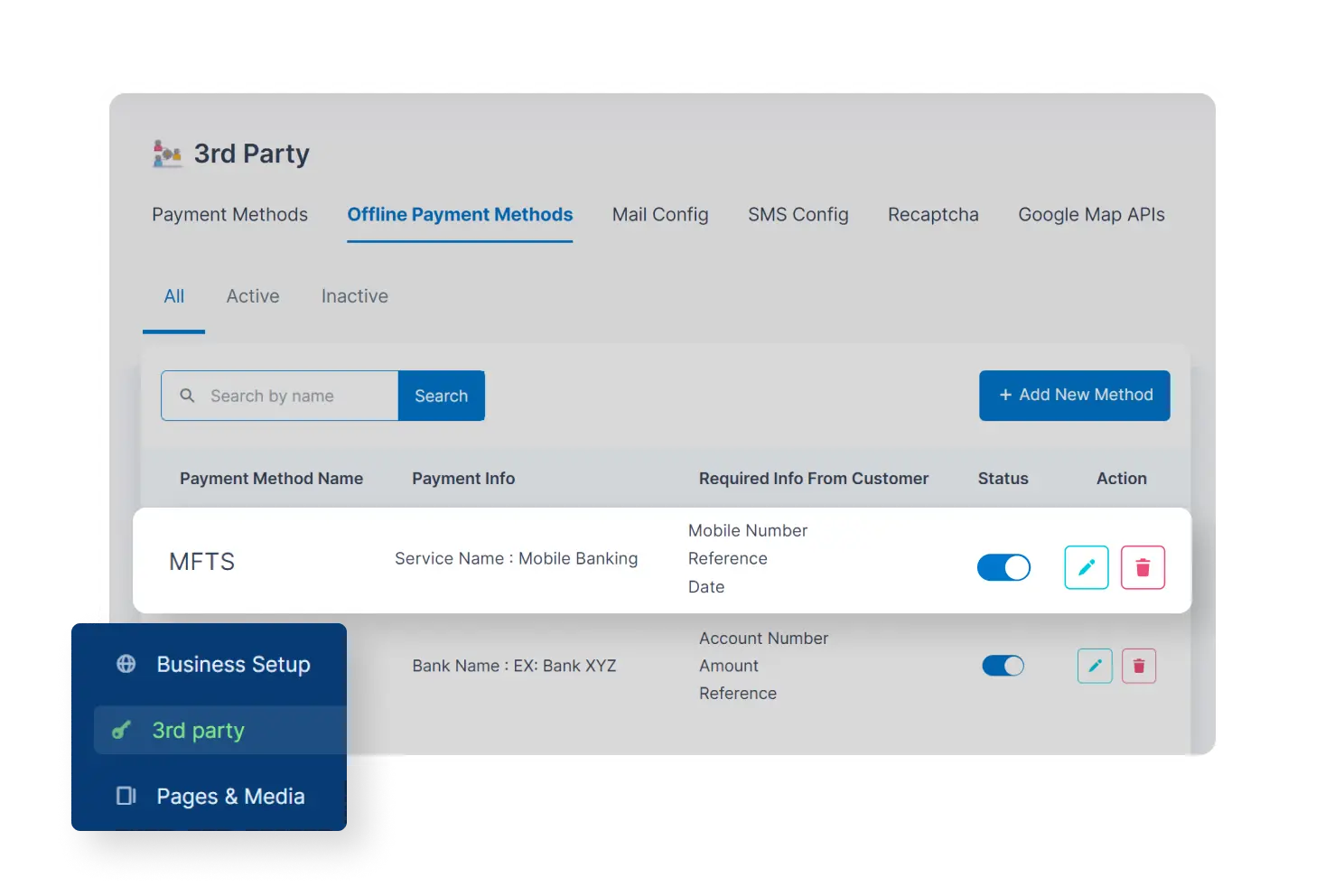Switch to the Mail Config tab
This screenshot has height=896, width=1325.
click(659, 214)
